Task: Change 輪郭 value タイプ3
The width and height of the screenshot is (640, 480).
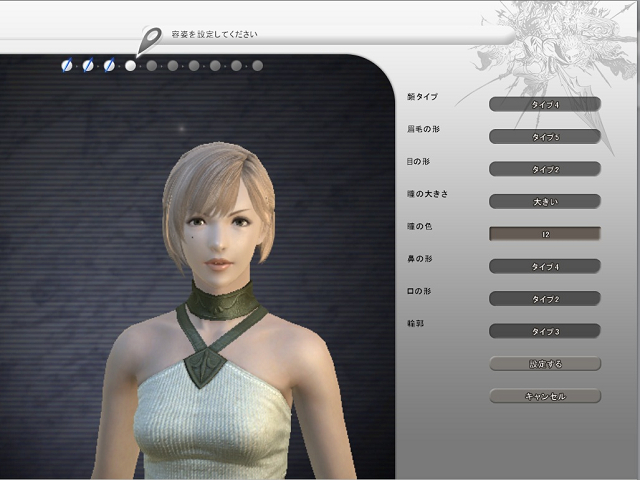Action: (545, 331)
